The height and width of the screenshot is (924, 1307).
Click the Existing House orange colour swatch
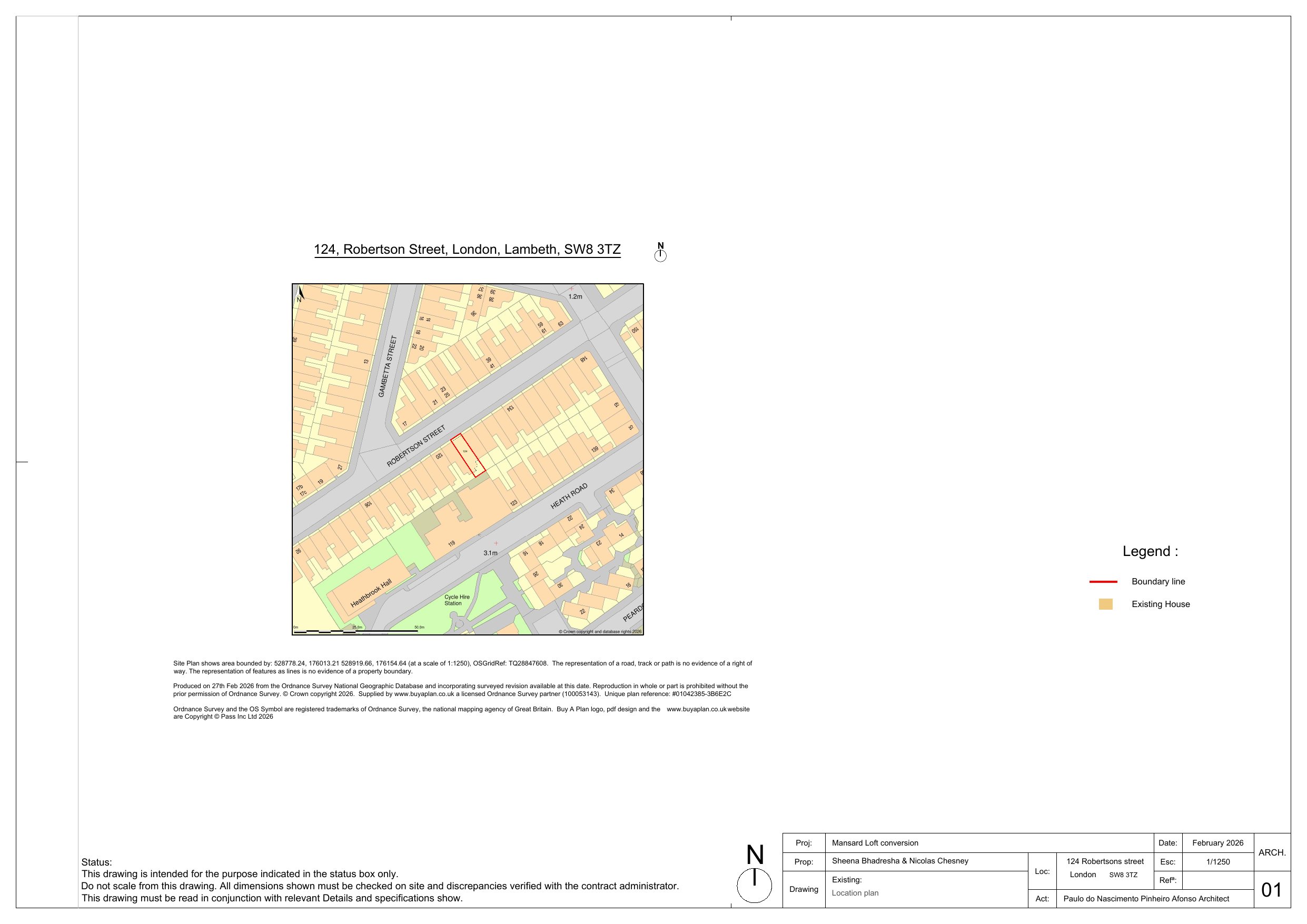coord(1105,604)
